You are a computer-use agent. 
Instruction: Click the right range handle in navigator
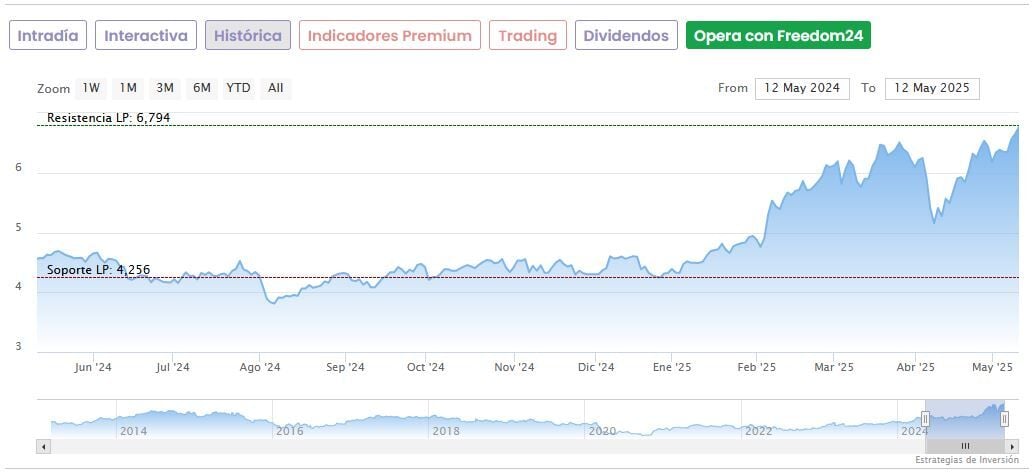coord(1004,419)
